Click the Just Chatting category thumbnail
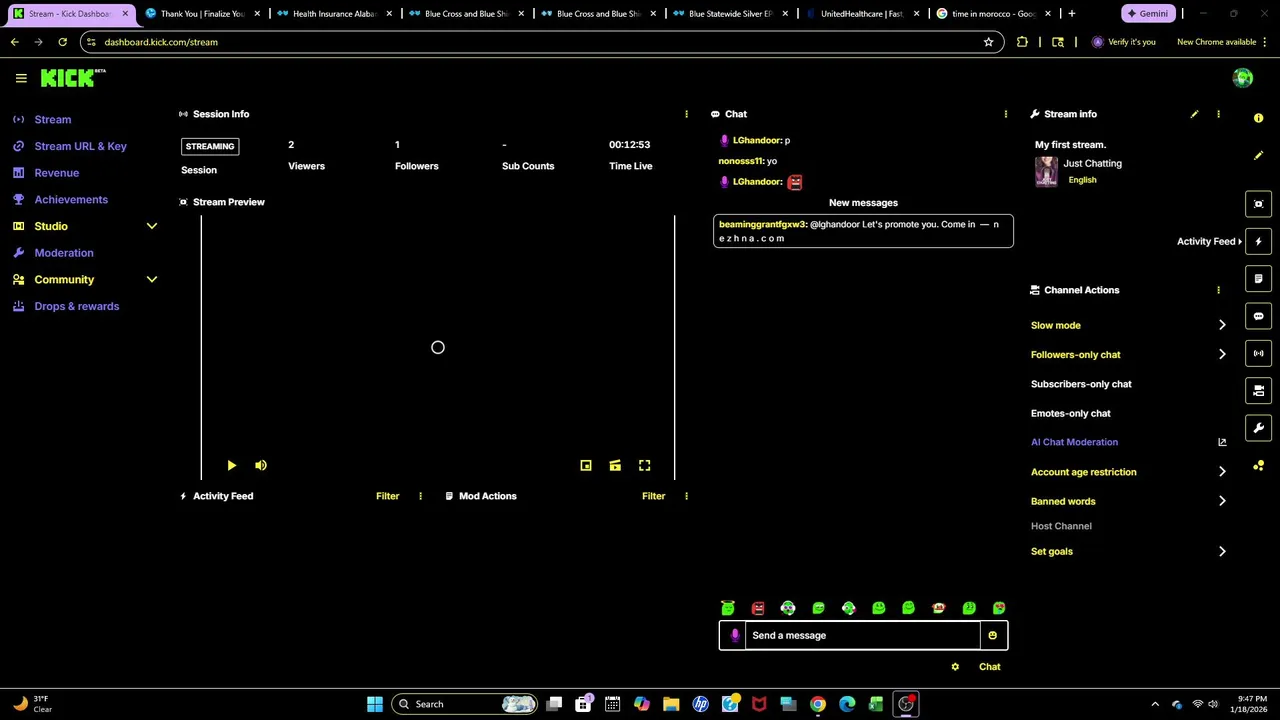1280x720 pixels. tap(1046, 172)
